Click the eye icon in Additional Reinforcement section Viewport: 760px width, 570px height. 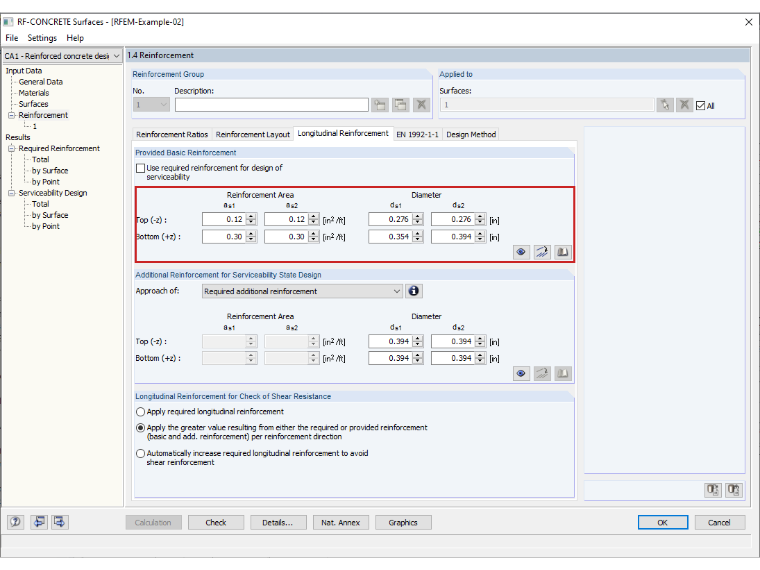click(x=521, y=373)
